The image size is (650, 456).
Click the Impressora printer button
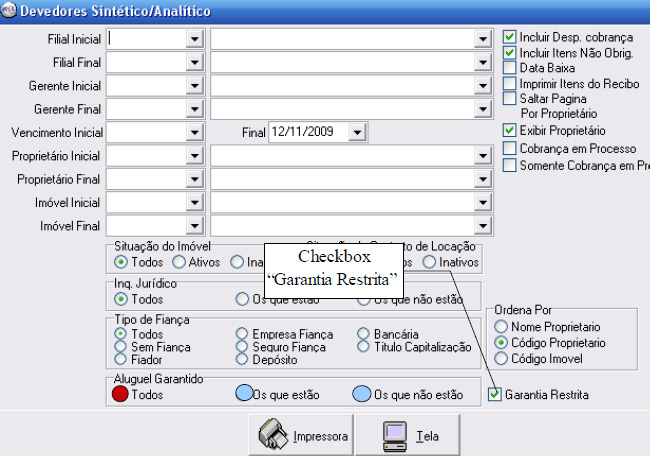coord(304,436)
